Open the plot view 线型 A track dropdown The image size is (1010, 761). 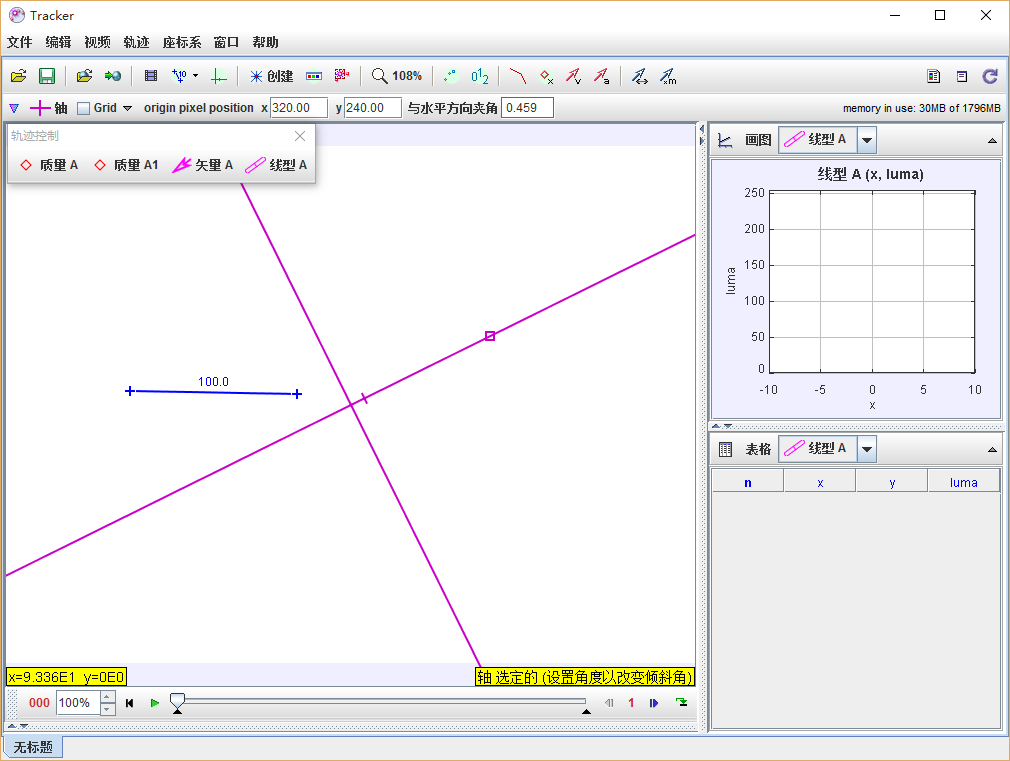point(867,140)
